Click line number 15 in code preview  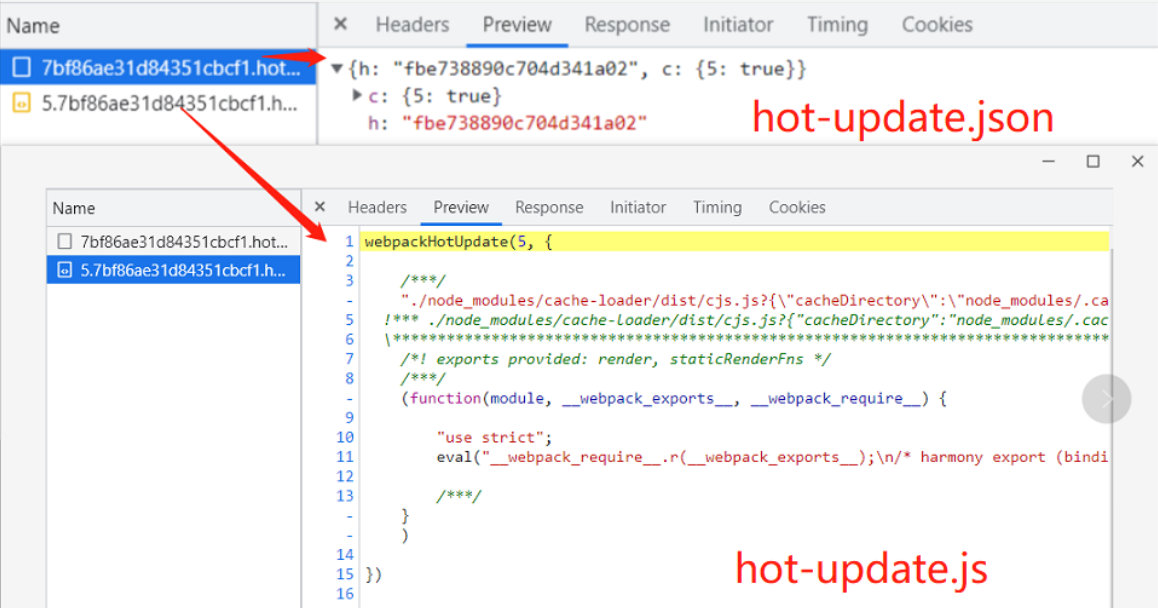pos(345,574)
